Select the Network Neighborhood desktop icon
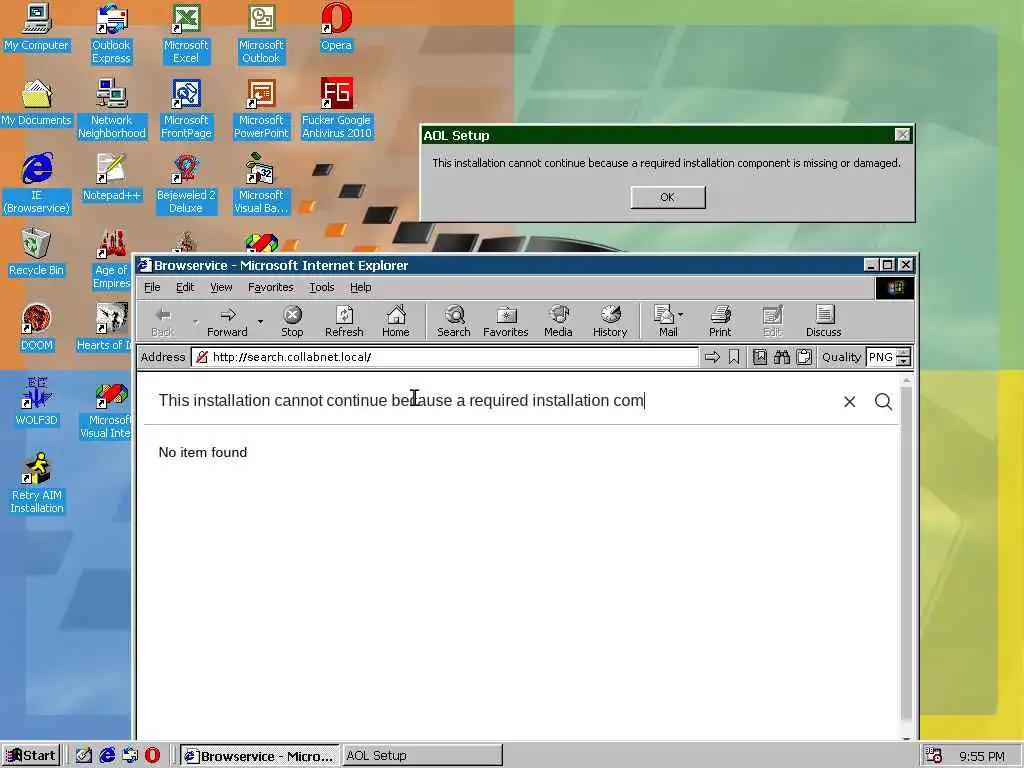 [x=112, y=108]
